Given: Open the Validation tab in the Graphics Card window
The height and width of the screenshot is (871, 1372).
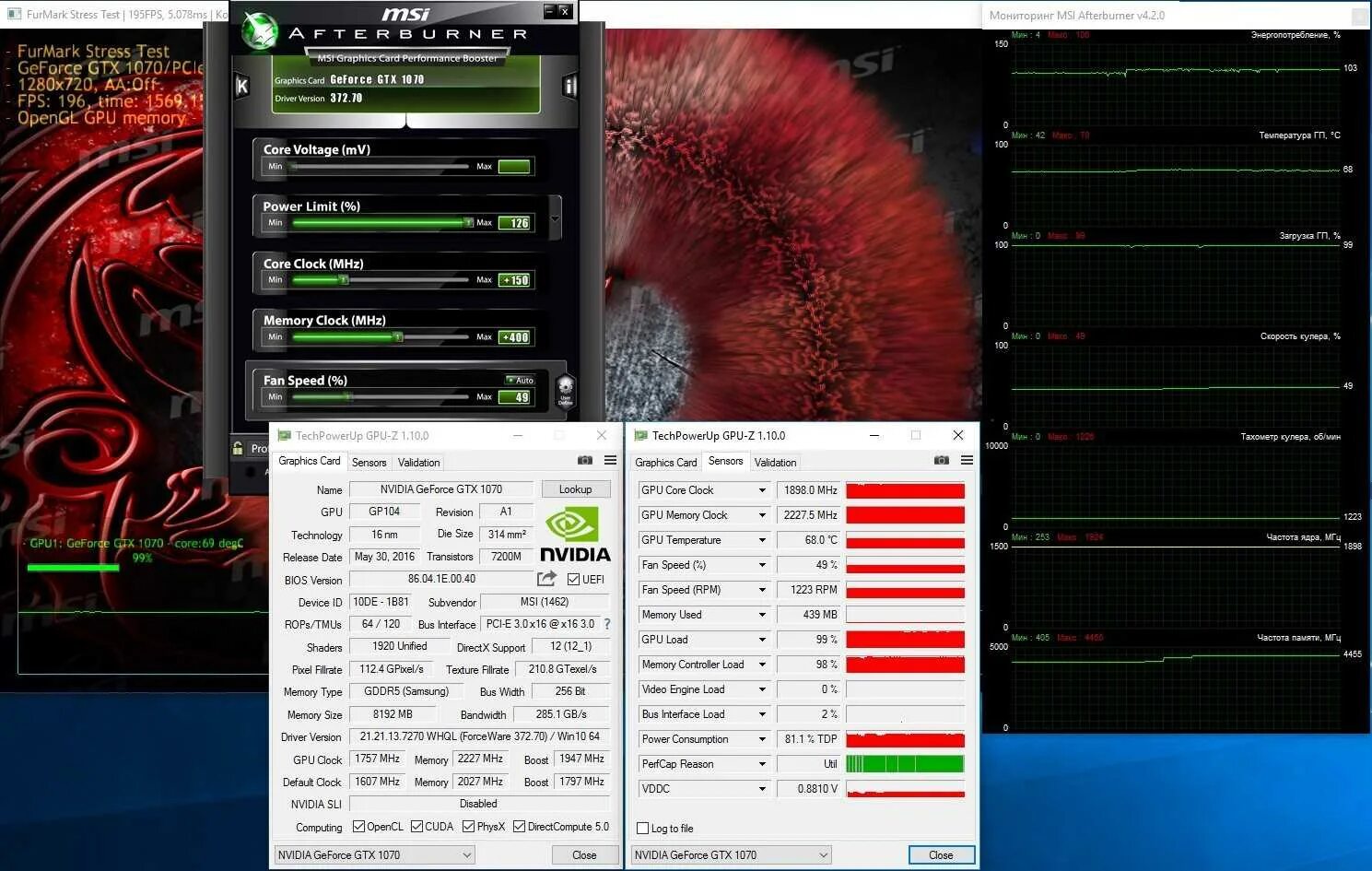Looking at the screenshot, I should click(x=419, y=463).
